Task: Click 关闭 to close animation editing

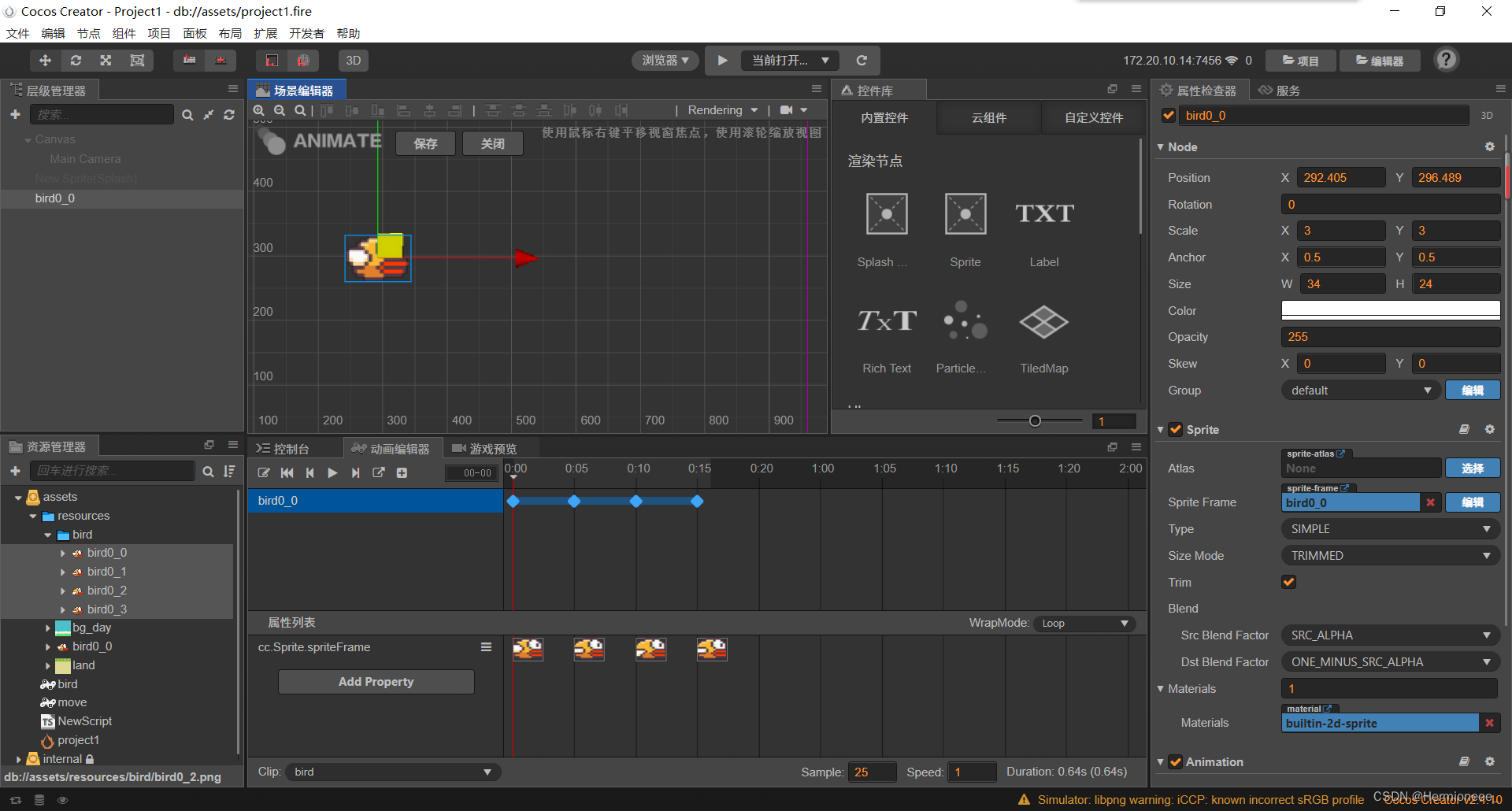Action: [x=492, y=143]
